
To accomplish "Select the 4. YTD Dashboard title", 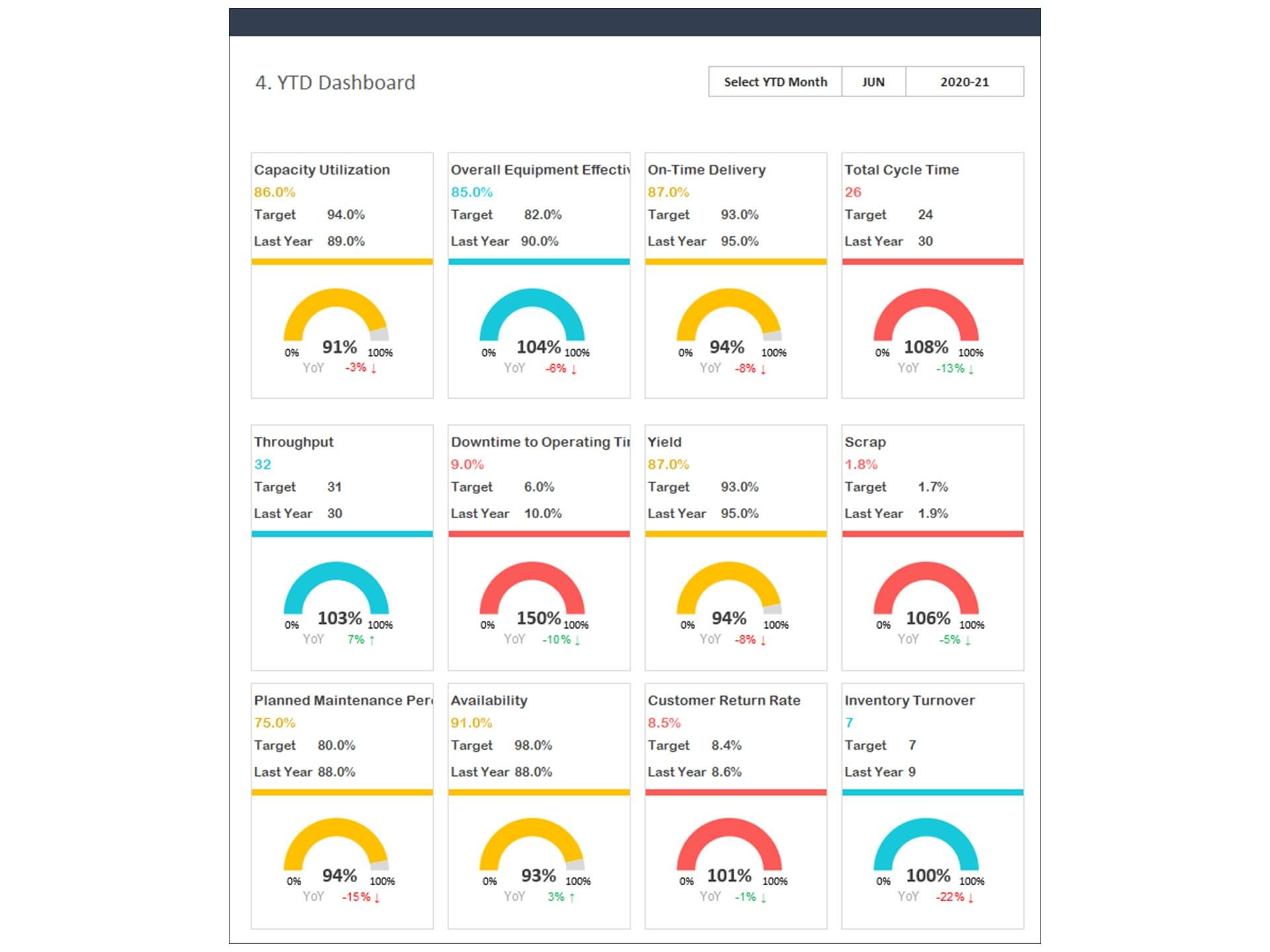I will click(335, 83).
